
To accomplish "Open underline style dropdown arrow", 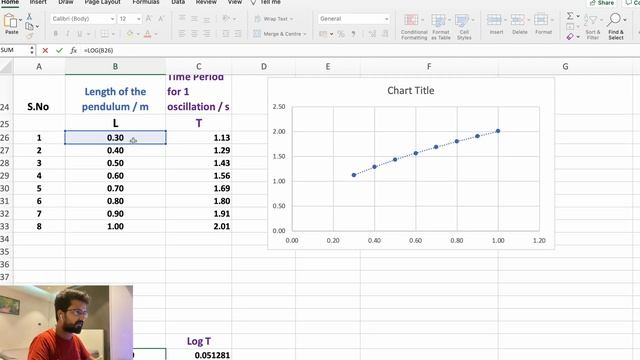I will point(88,34).
